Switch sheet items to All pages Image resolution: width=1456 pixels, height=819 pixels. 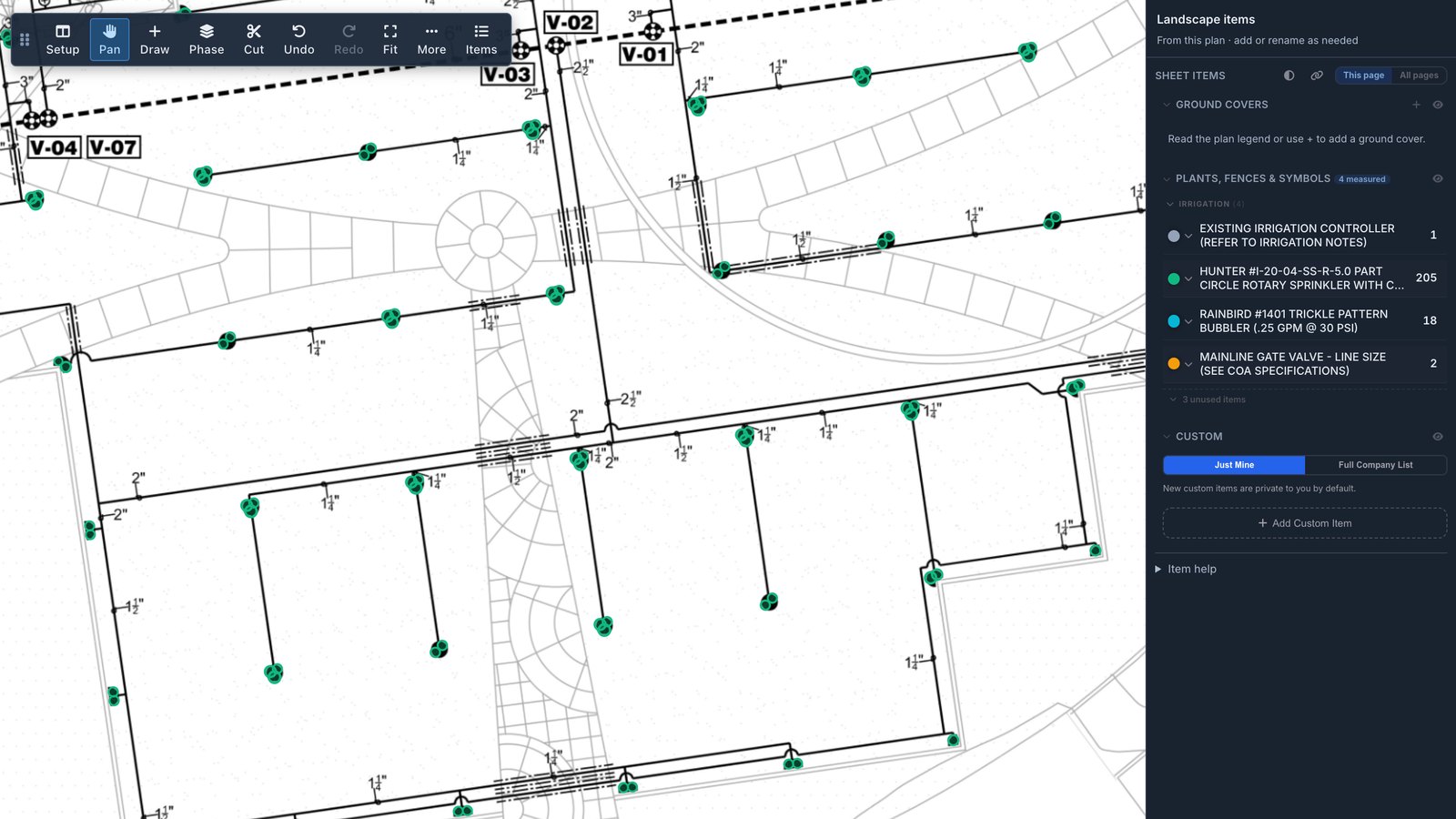pos(1419,76)
